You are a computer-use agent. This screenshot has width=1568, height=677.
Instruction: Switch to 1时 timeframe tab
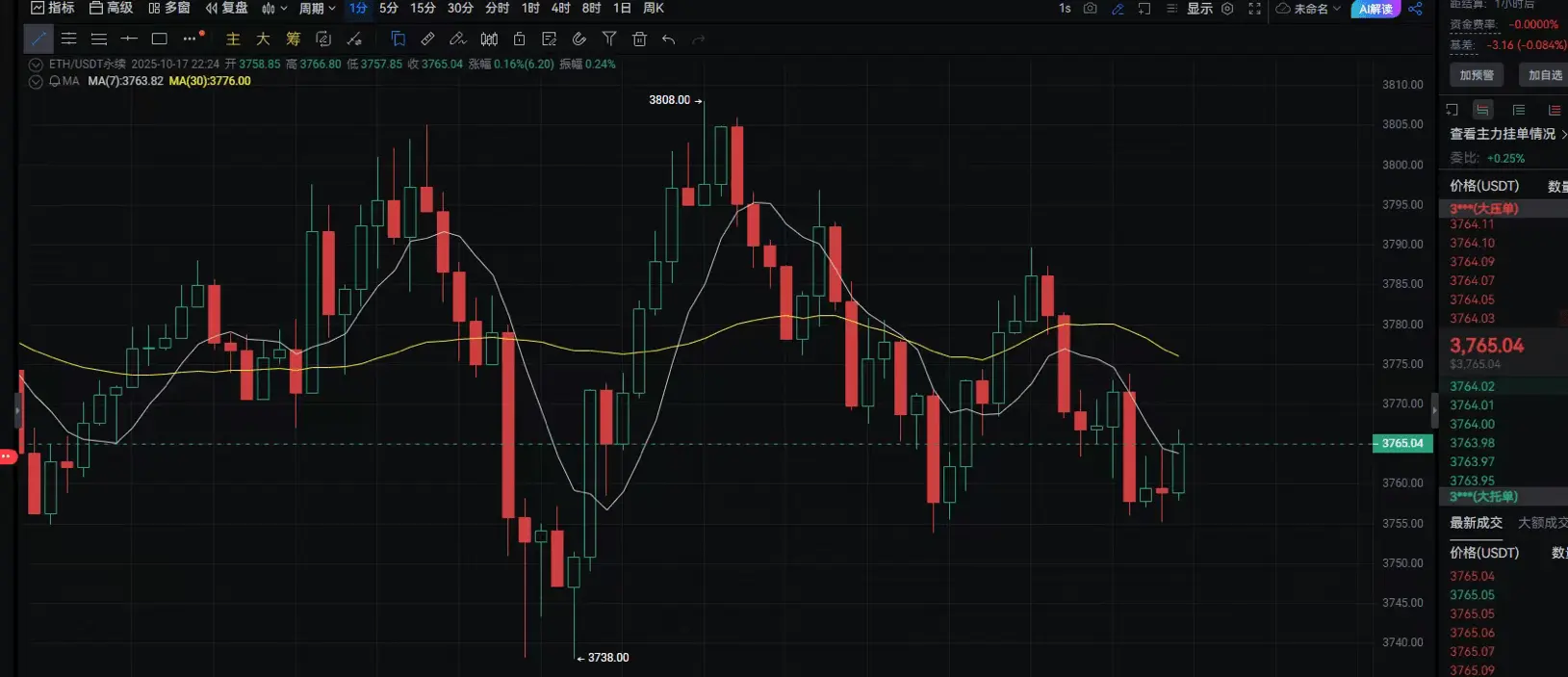530,8
